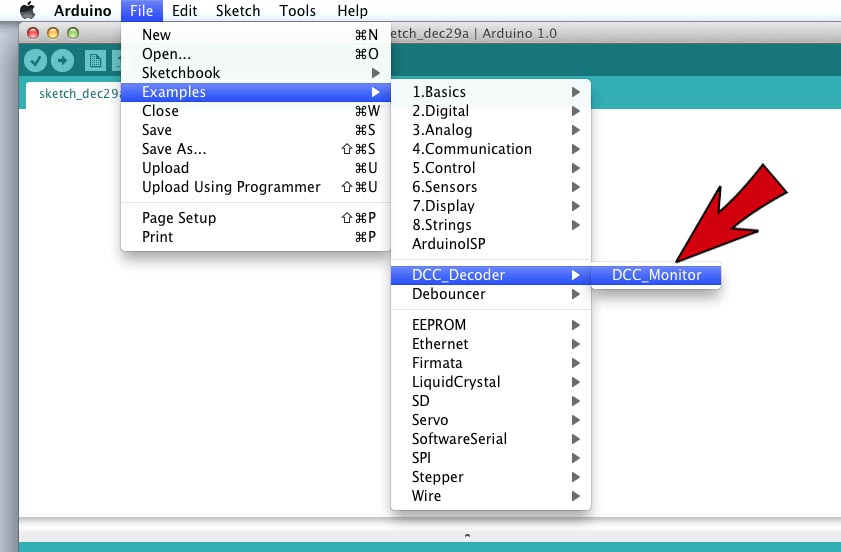Screen dimensions: 841x552
Task: Choose Save As... menu item
Action: pos(256,149)
